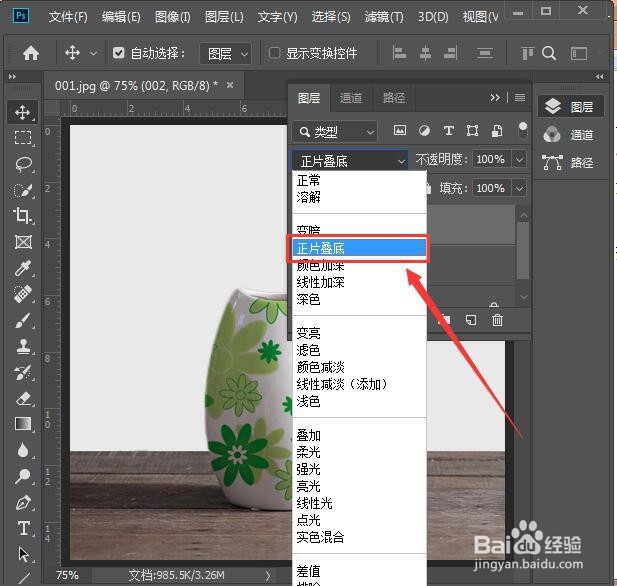Open the layer filter 类型 dropdown

pyautogui.click(x=334, y=132)
